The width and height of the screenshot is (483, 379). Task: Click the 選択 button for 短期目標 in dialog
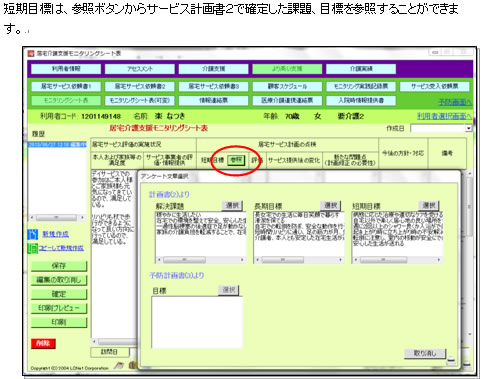click(x=429, y=205)
